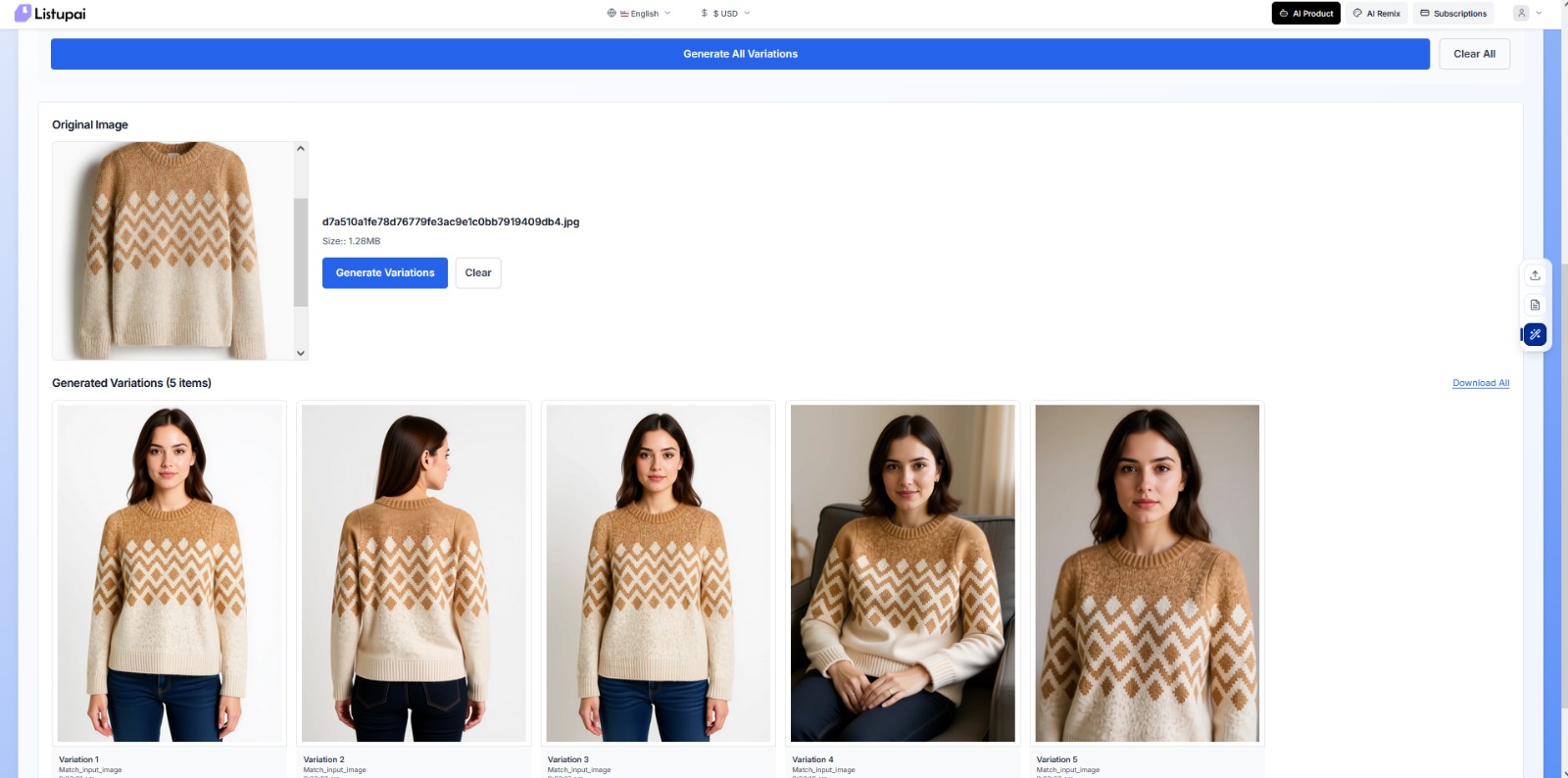Expand the account menu chevron
The width and height of the screenshot is (1568, 778).
pos(1540,13)
